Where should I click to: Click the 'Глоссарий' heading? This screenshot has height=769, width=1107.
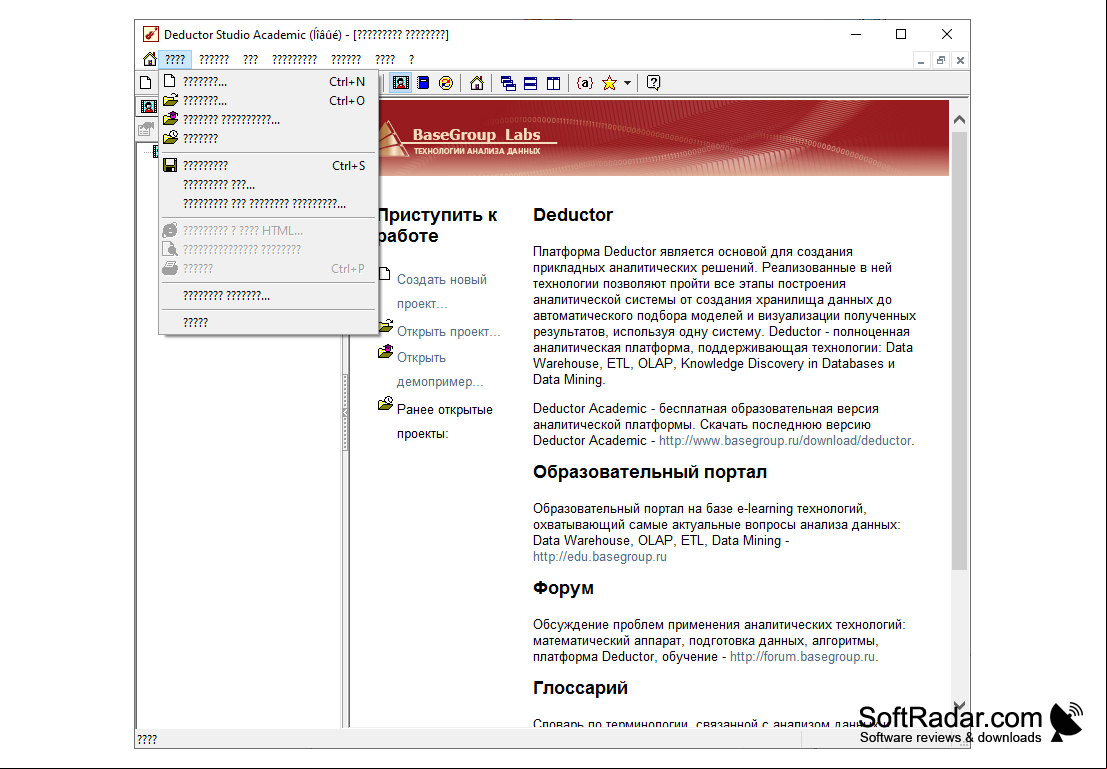580,688
